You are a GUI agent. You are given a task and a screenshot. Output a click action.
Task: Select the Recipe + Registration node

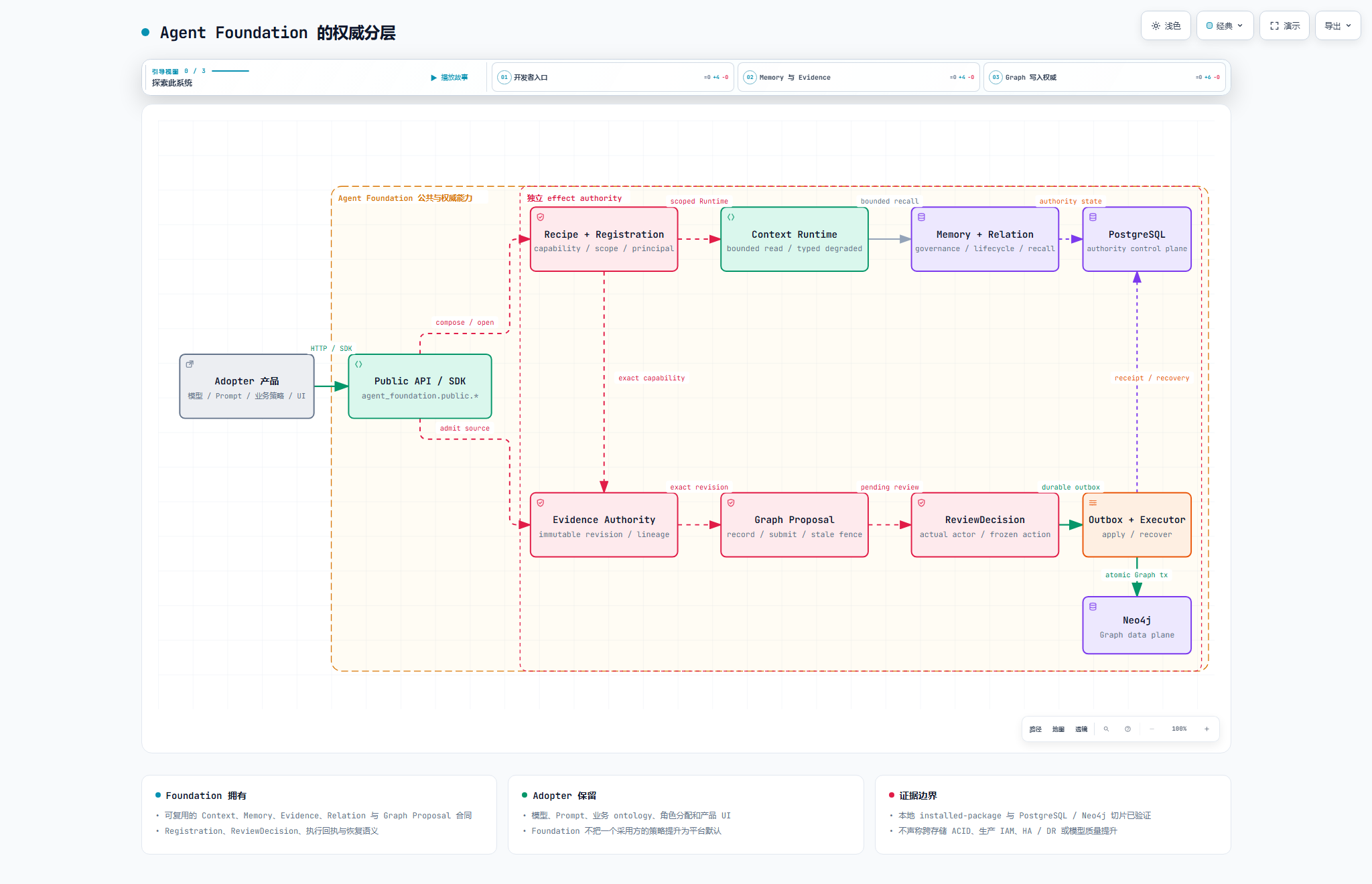(x=604, y=239)
